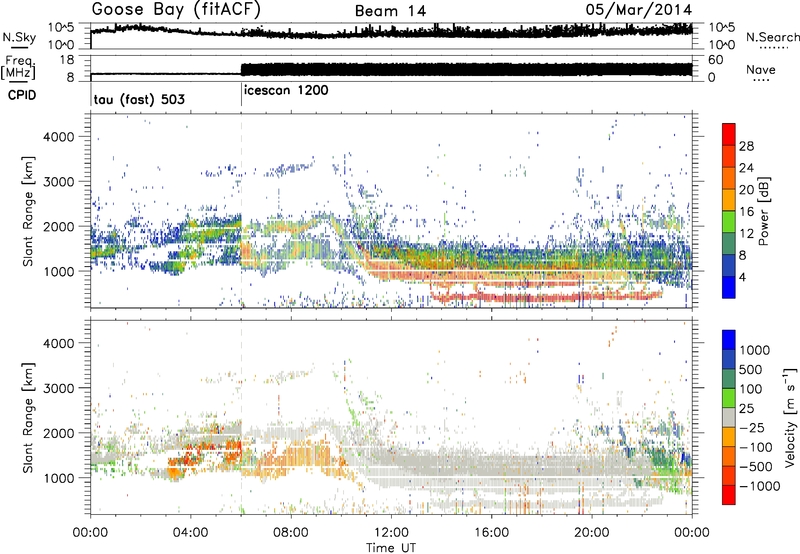This screenshot has width=800, height=554.
Task: Click the red bottom of the velocity colorbar
Action: (729, 495)
